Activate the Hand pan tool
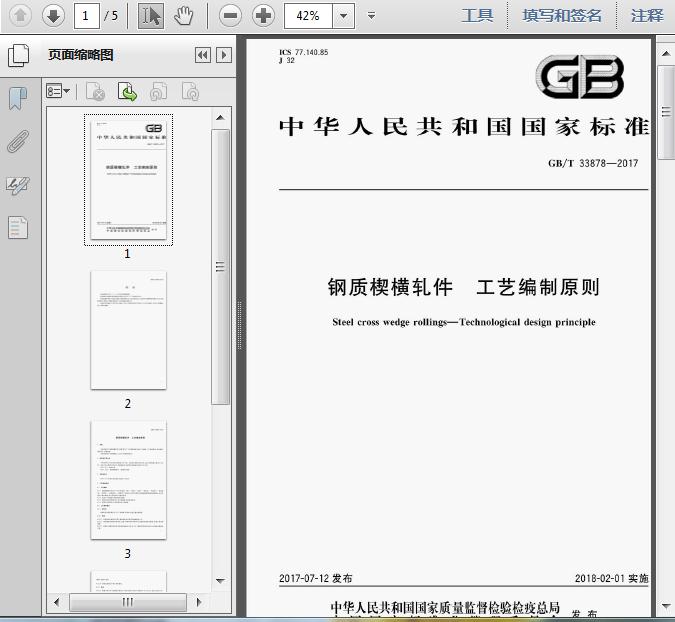Viewport: 675px width, 622px height. pyautogui.click(x=183, y=16)
